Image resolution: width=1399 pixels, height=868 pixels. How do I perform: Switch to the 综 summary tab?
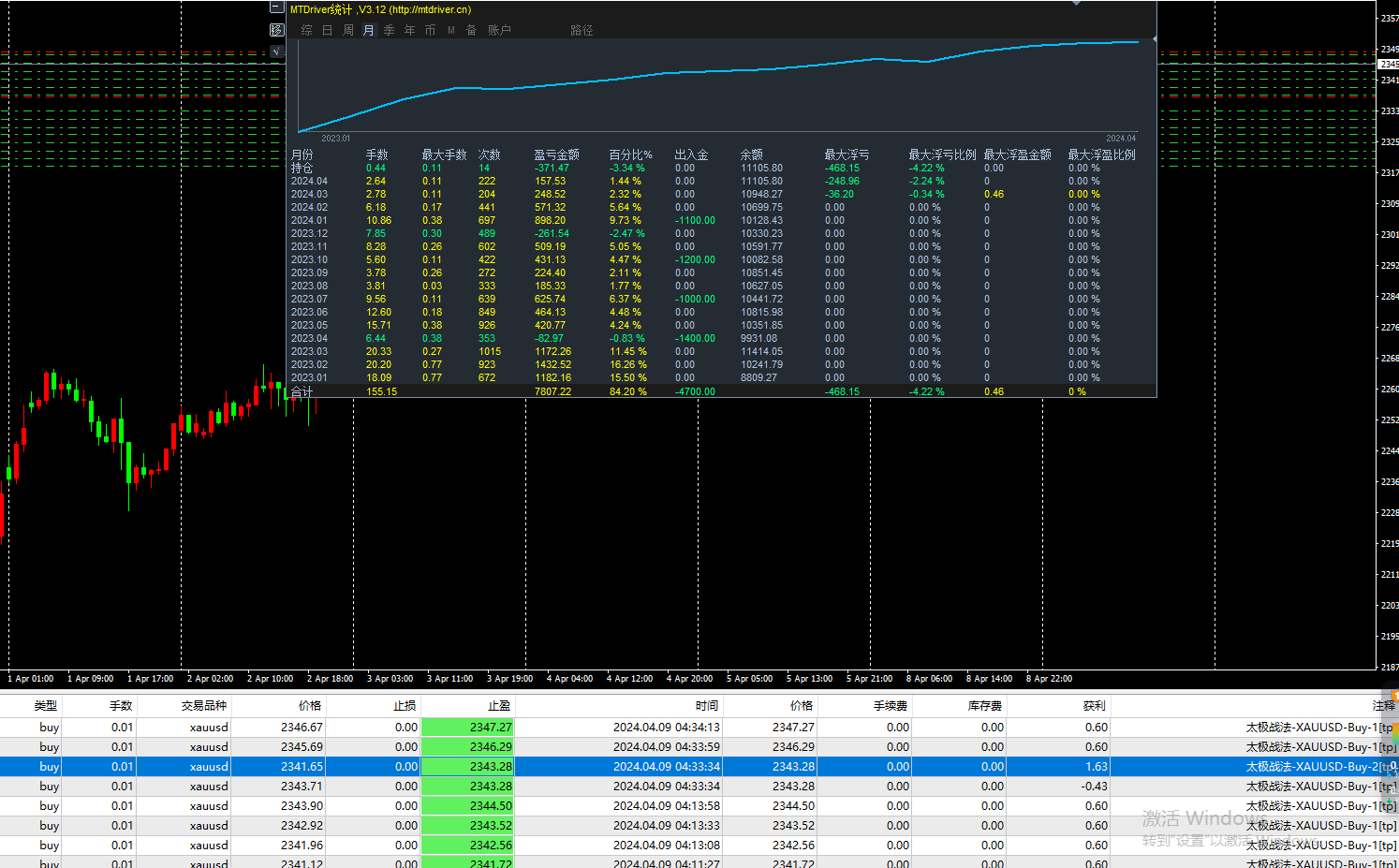click(x=306, y=30)
